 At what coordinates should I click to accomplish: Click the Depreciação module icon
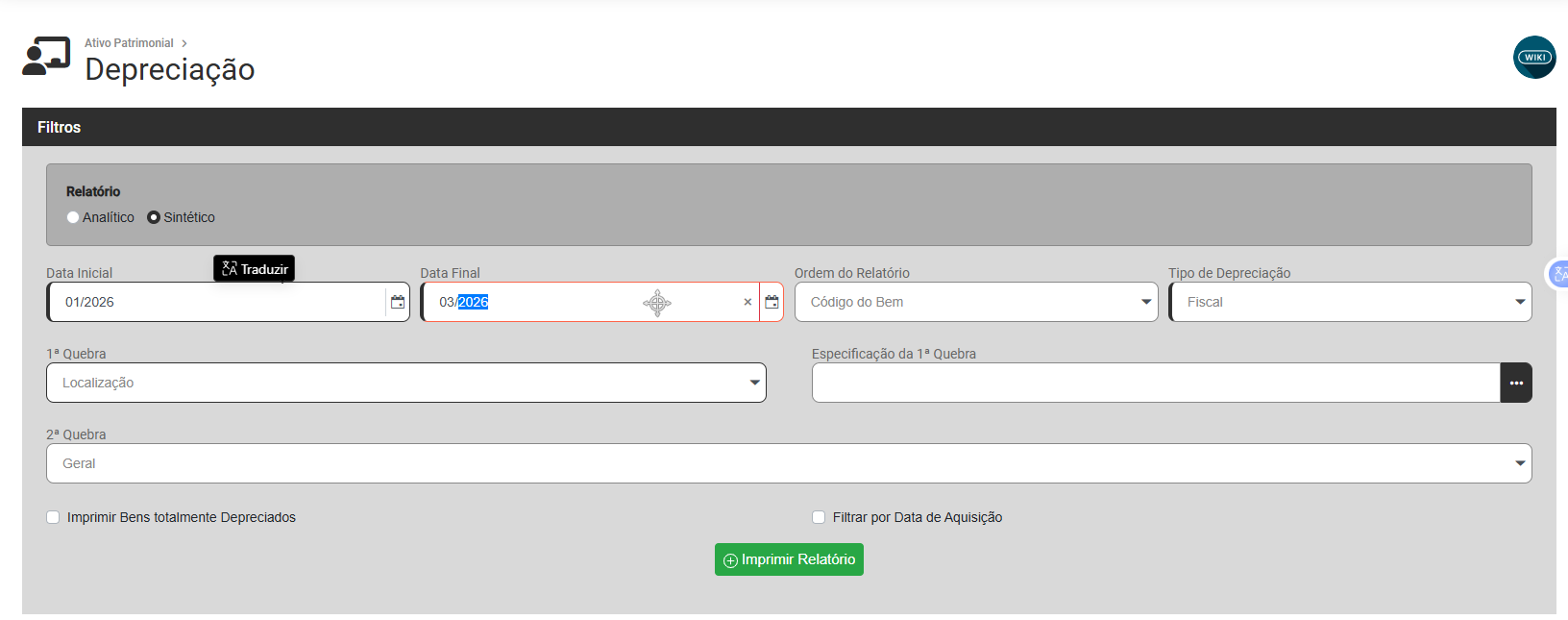point(46,57)
